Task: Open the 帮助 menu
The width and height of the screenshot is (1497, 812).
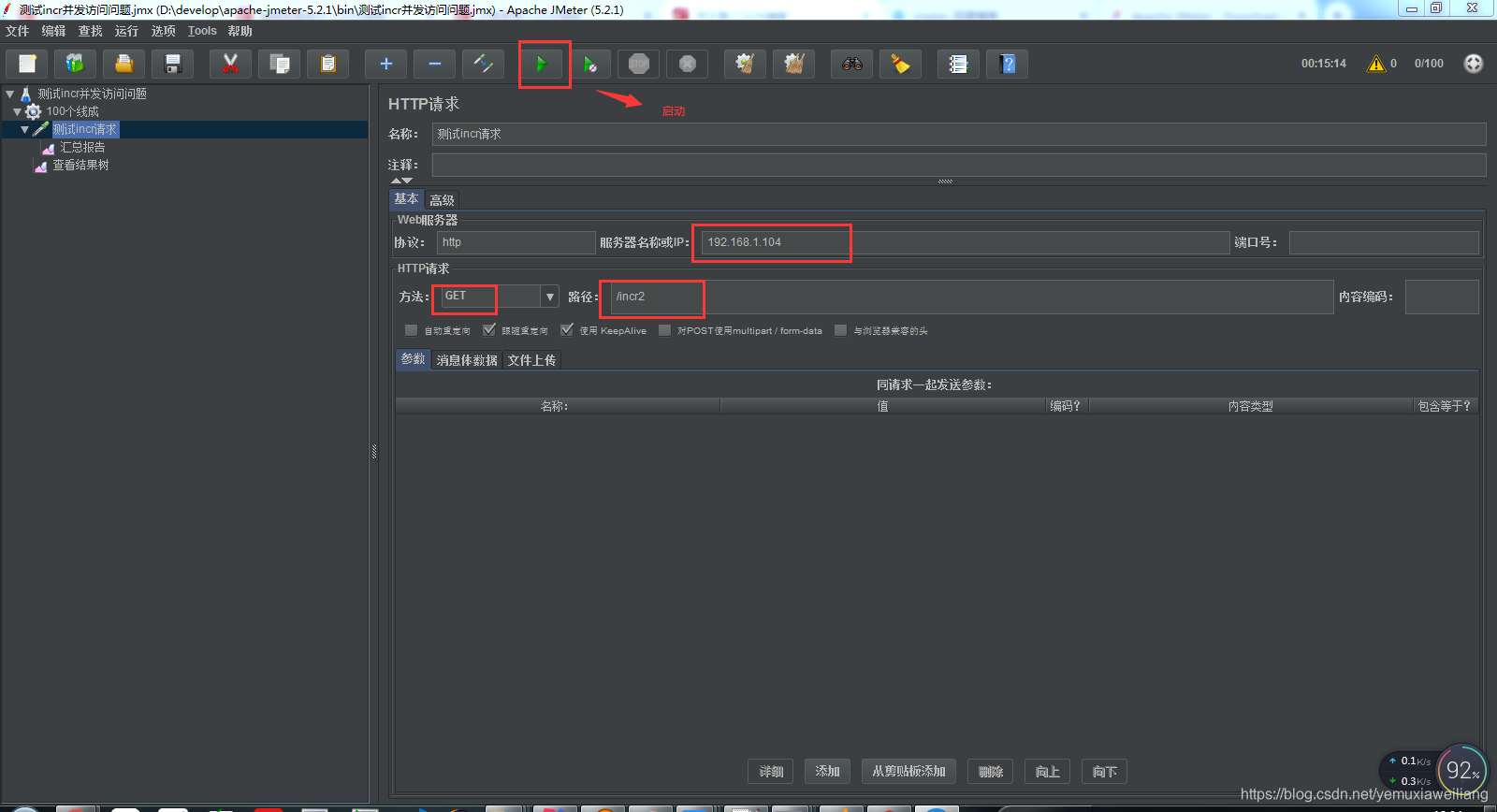Action: pos(240,31)
